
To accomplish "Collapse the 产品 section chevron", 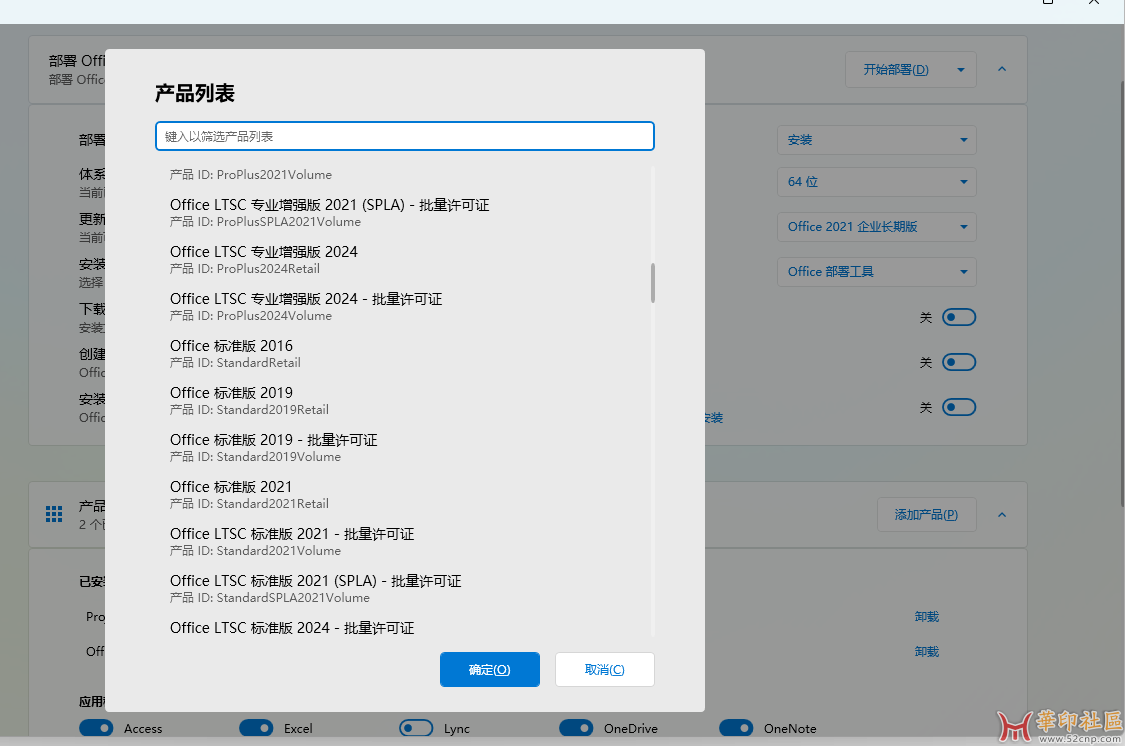I will [x=1002, y=514].
